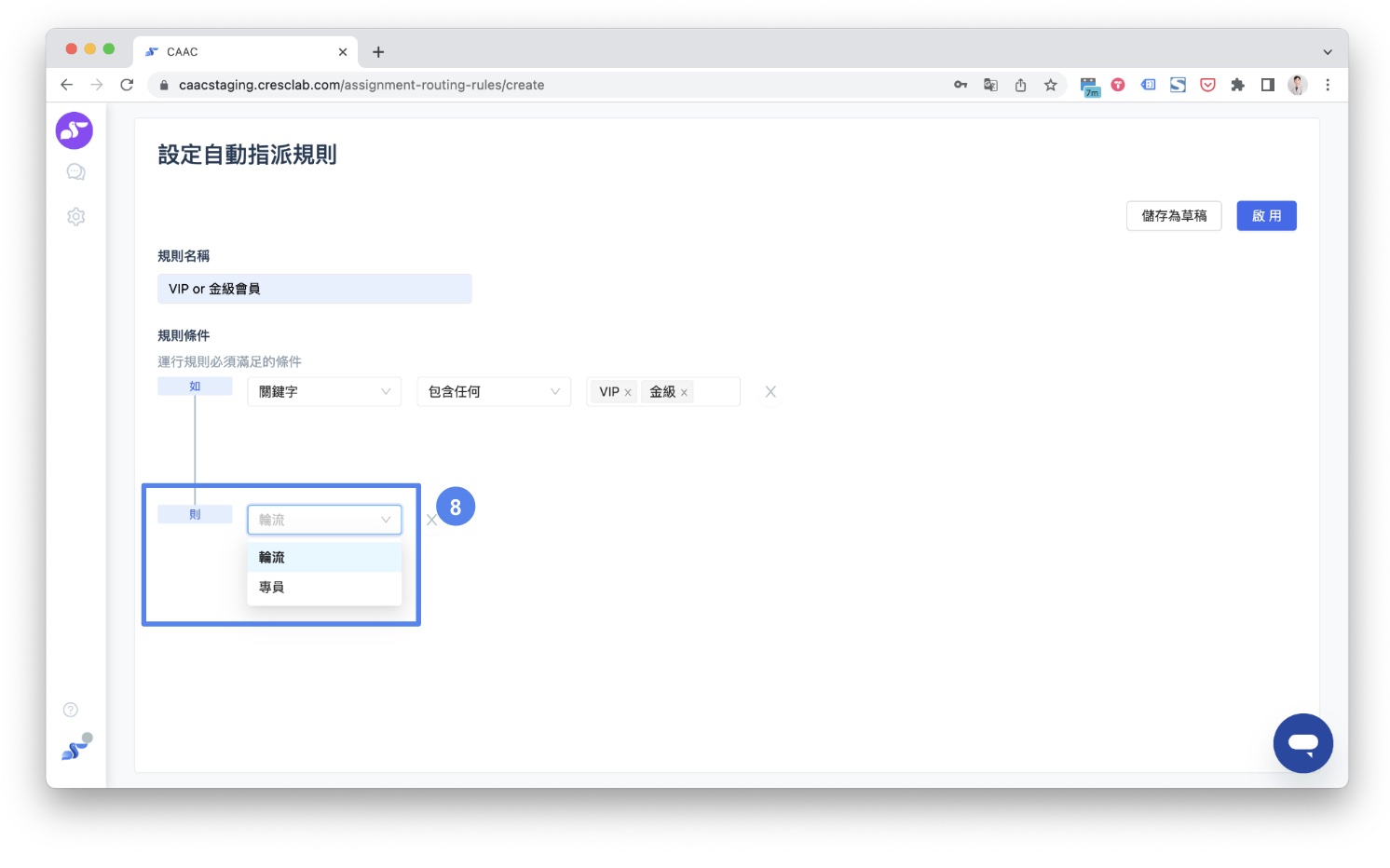The image size is (1390, 868).
Task: Bookmark this page with star icon
Action: 1050,85
